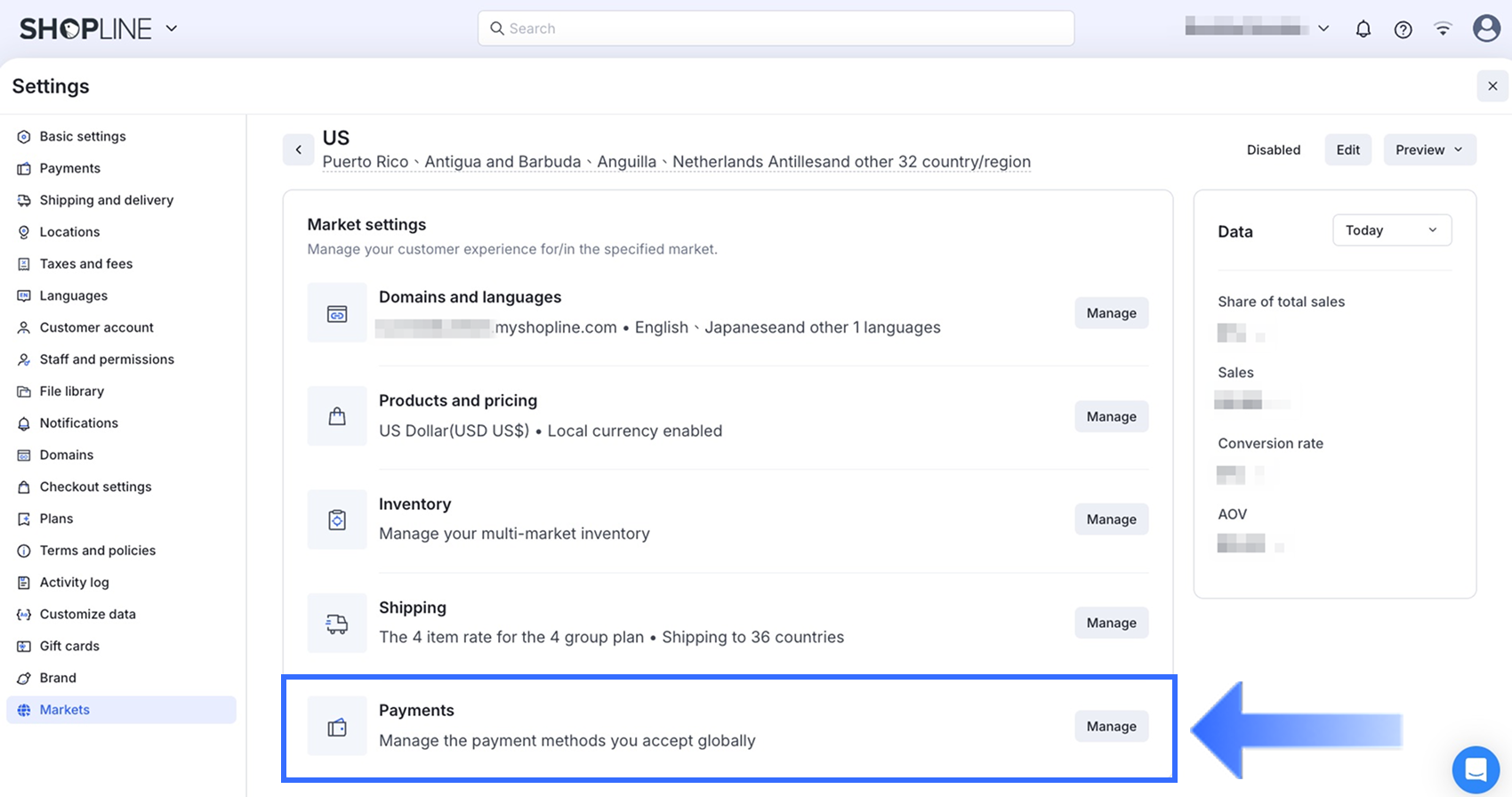The height and width of the screenshot is (797, 1512).
Task: Click the back arrow beside US
Action: pos(299,149)
